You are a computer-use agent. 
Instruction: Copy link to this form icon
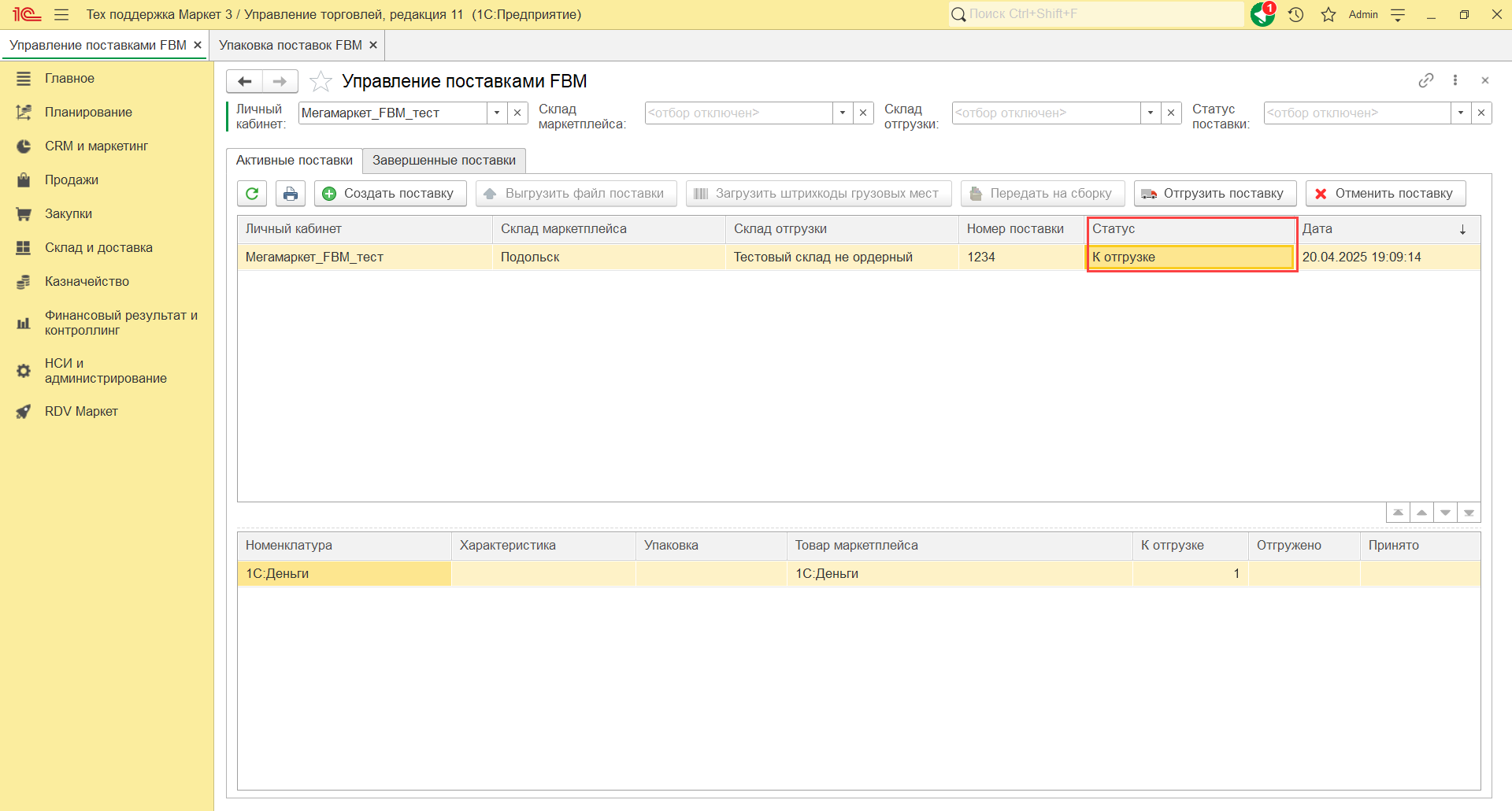(1425, 80)
